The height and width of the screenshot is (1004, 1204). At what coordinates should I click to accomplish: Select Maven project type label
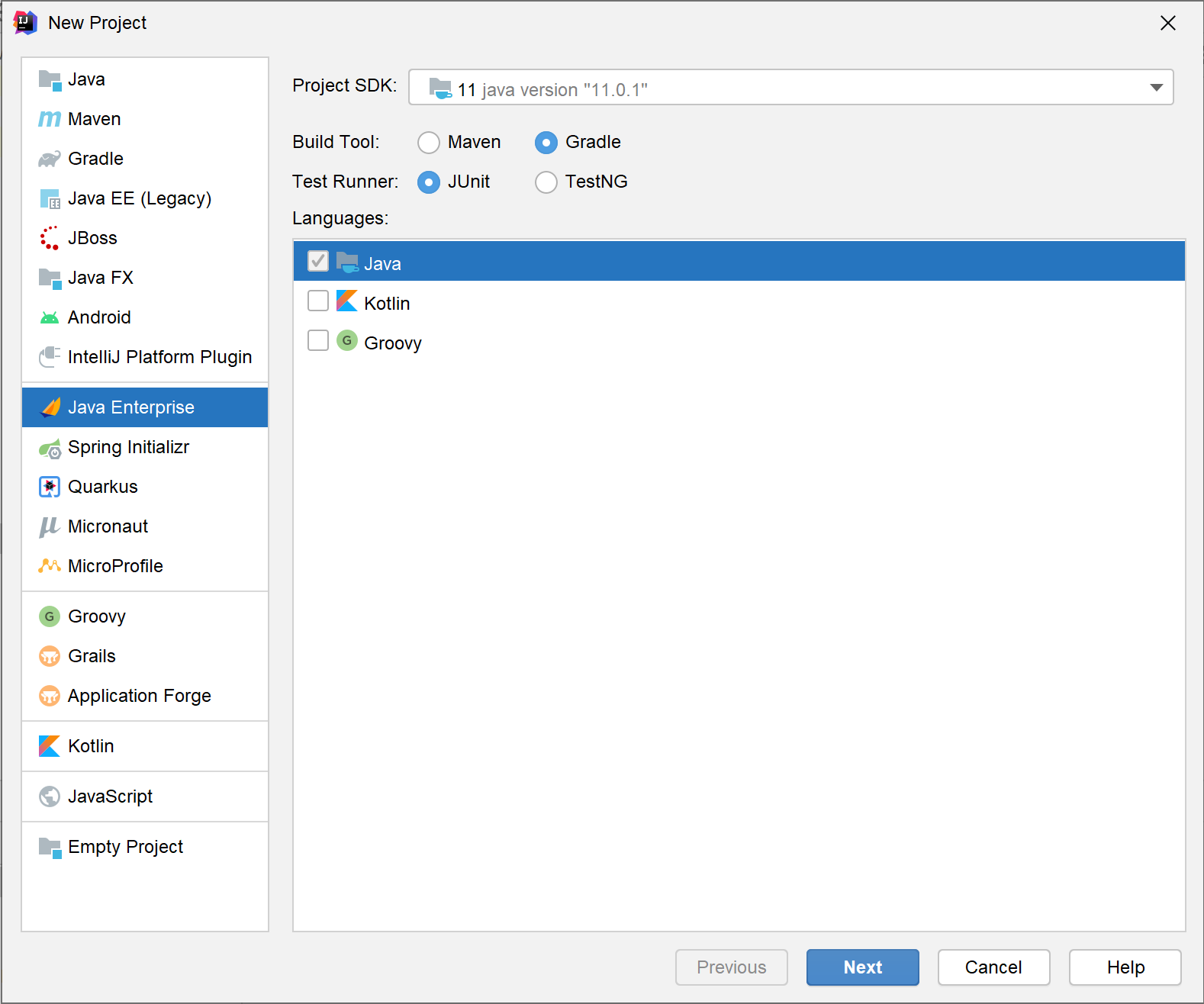click(x=95, y=119)
